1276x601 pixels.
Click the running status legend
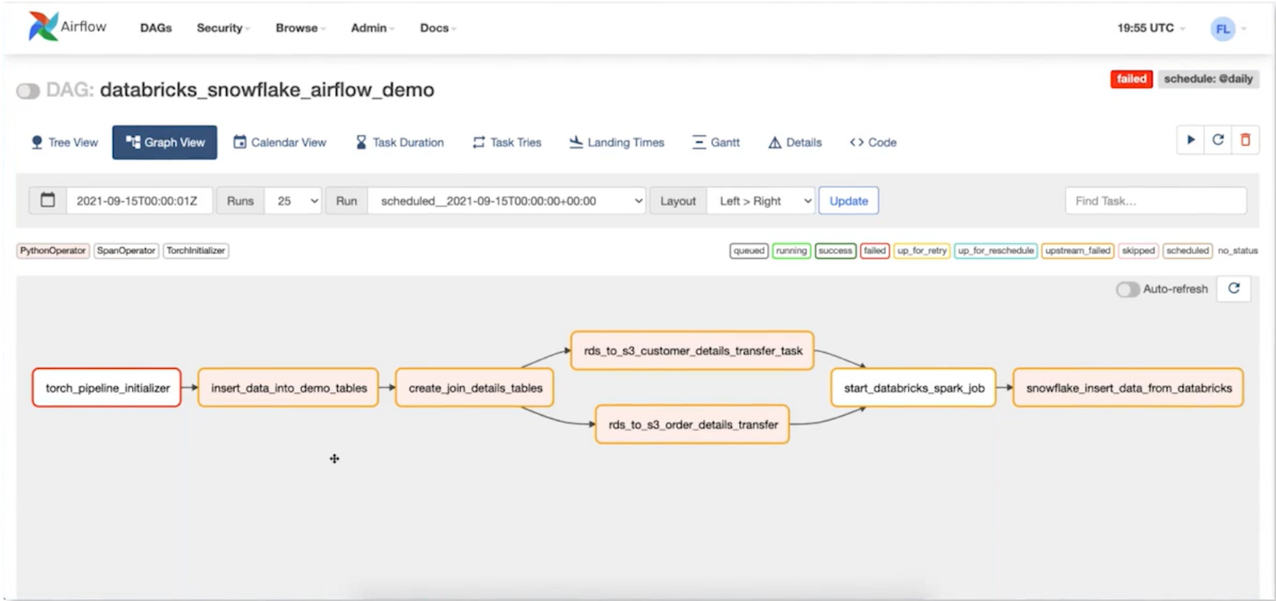click(x=791, y=251)
